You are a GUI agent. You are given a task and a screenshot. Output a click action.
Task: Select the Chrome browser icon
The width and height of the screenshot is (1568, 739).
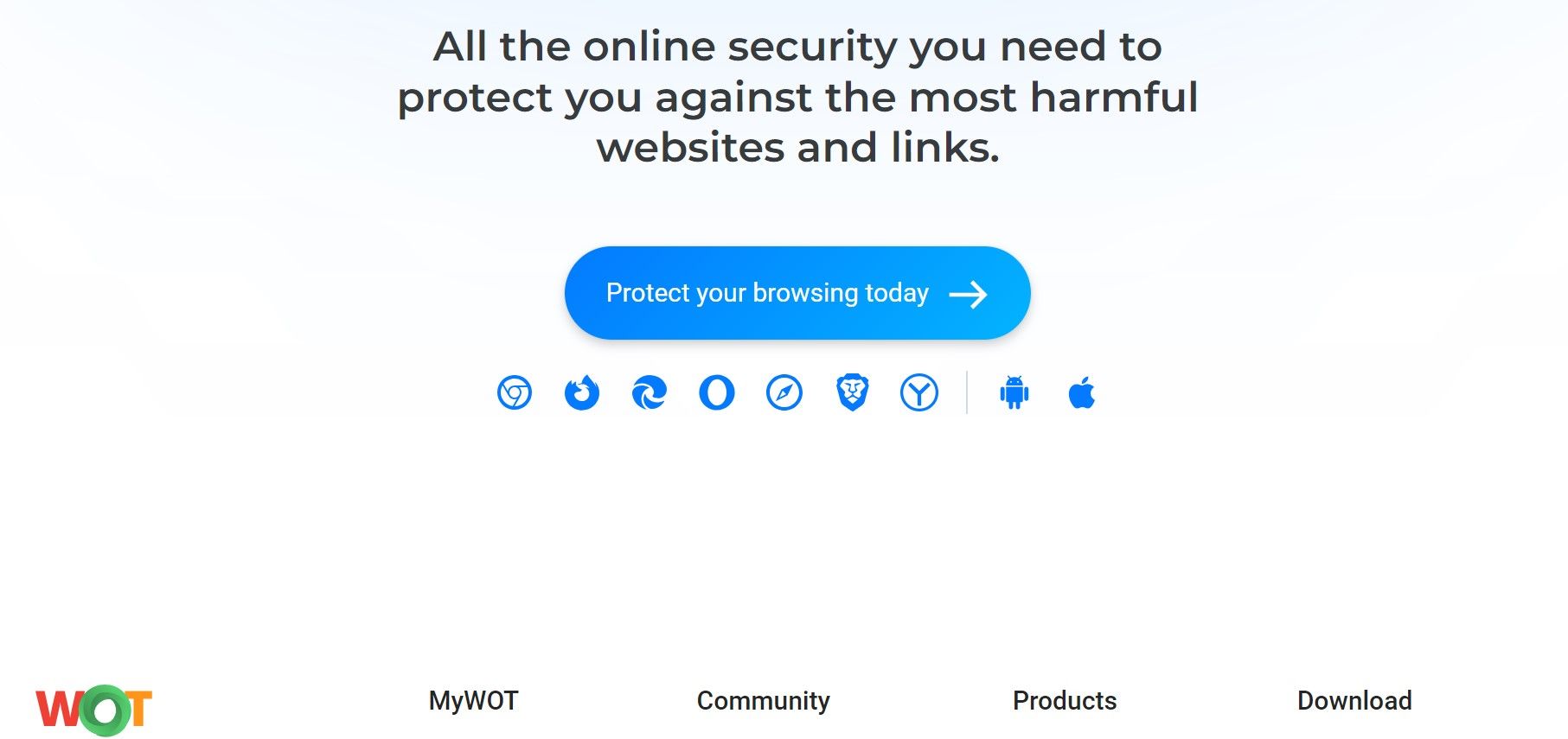coord(515,393)
